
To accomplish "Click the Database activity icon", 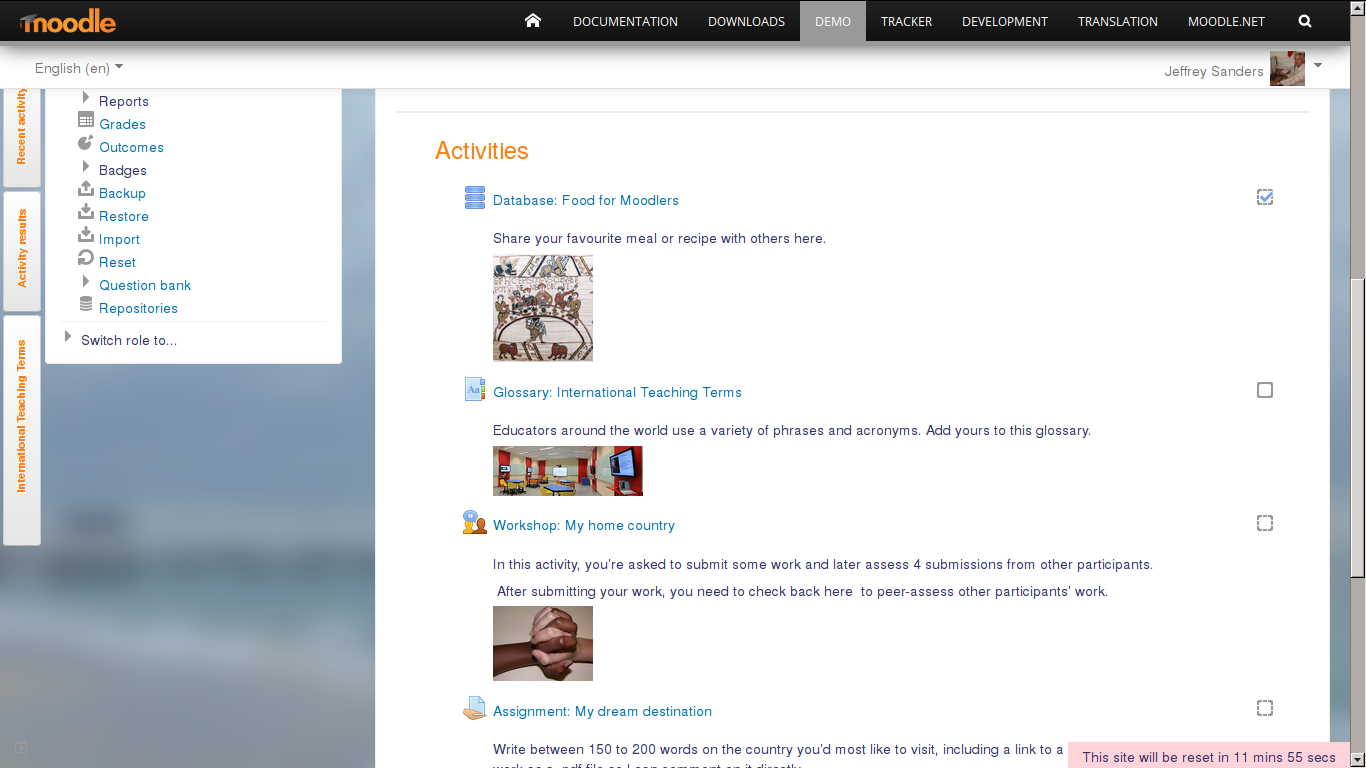I will [x=475, y=198].
